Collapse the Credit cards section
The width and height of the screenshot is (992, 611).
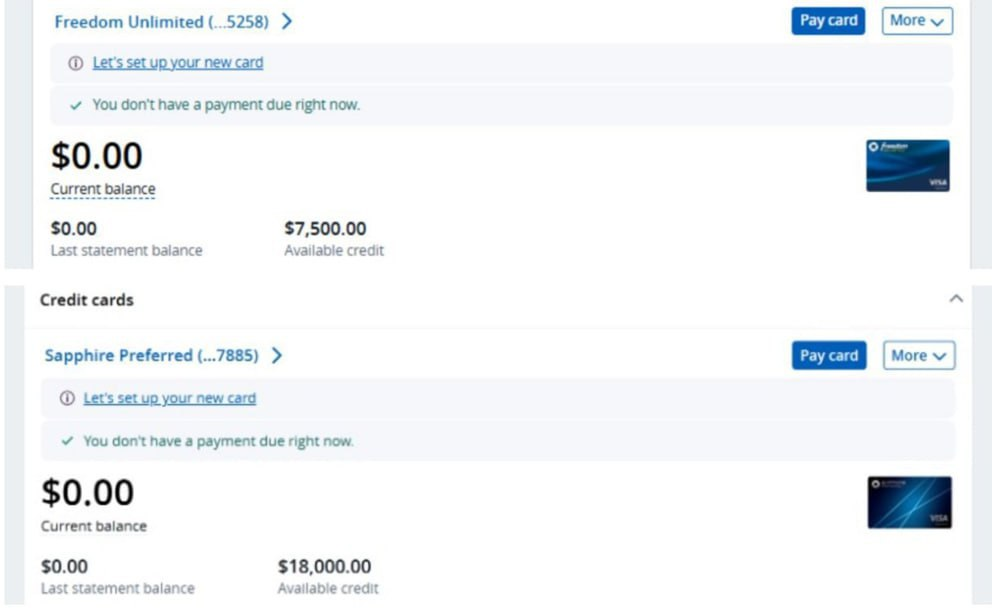(x=955, y=299)
